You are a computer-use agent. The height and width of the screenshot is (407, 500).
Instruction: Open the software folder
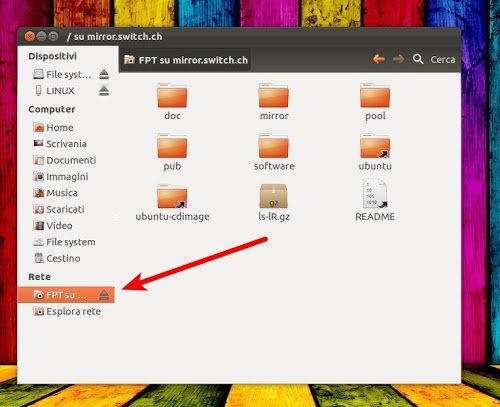pyautogui.click(x=274, y=152)
